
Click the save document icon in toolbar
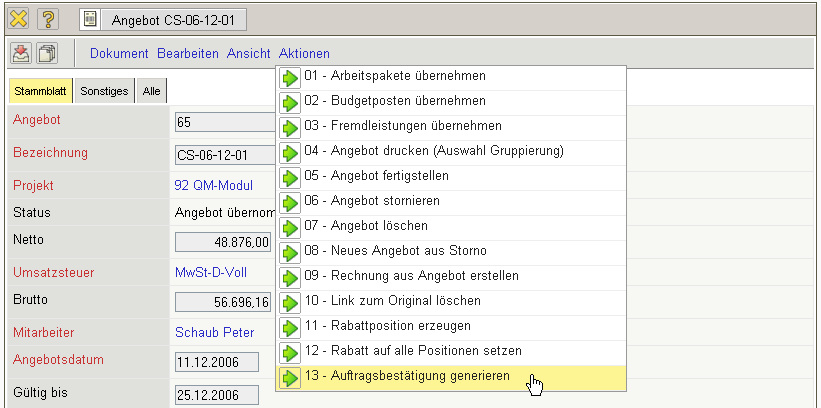click(21, 53)
